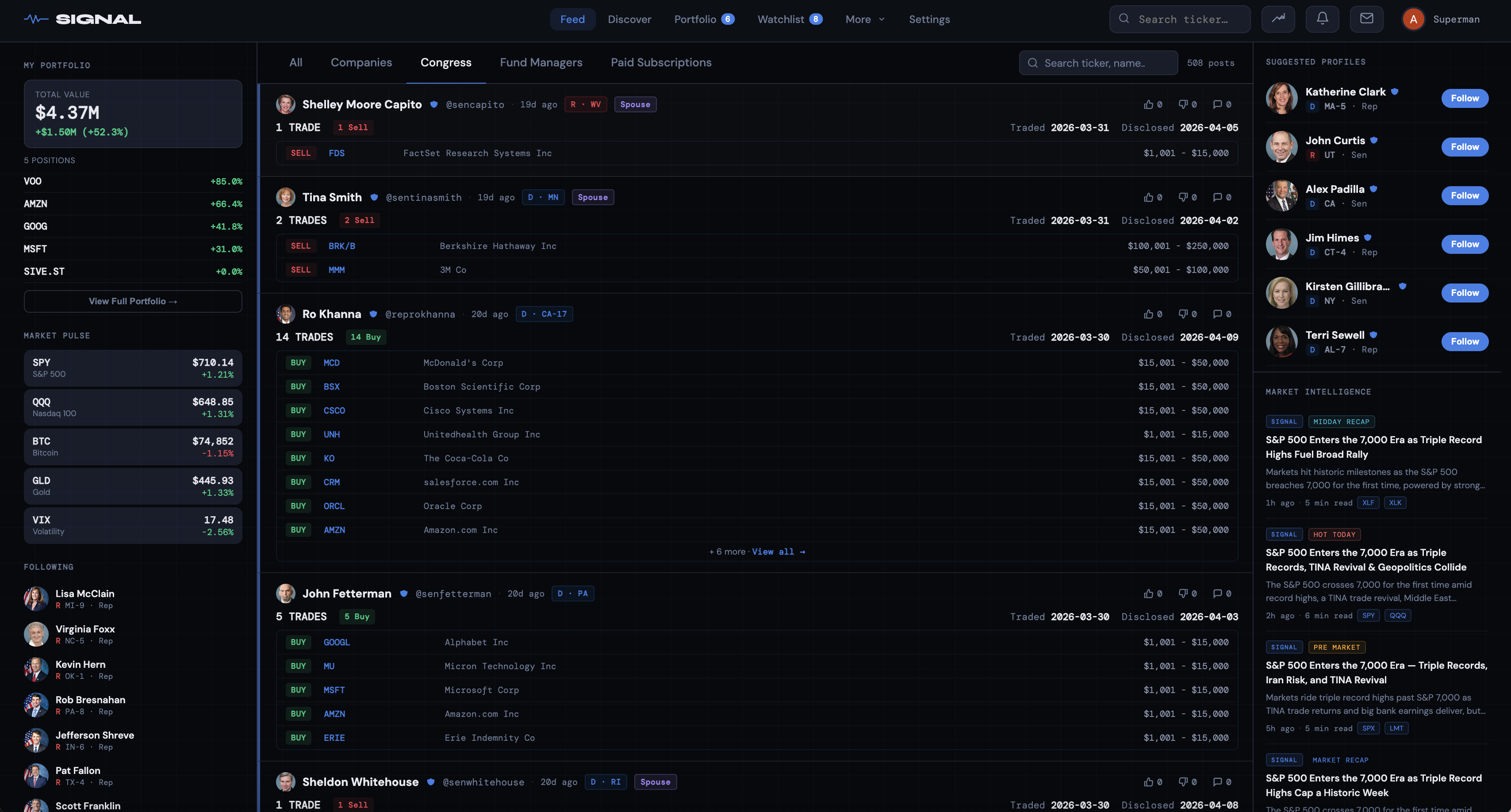Open the notifications bell icon

click(x=1322, y=19)
